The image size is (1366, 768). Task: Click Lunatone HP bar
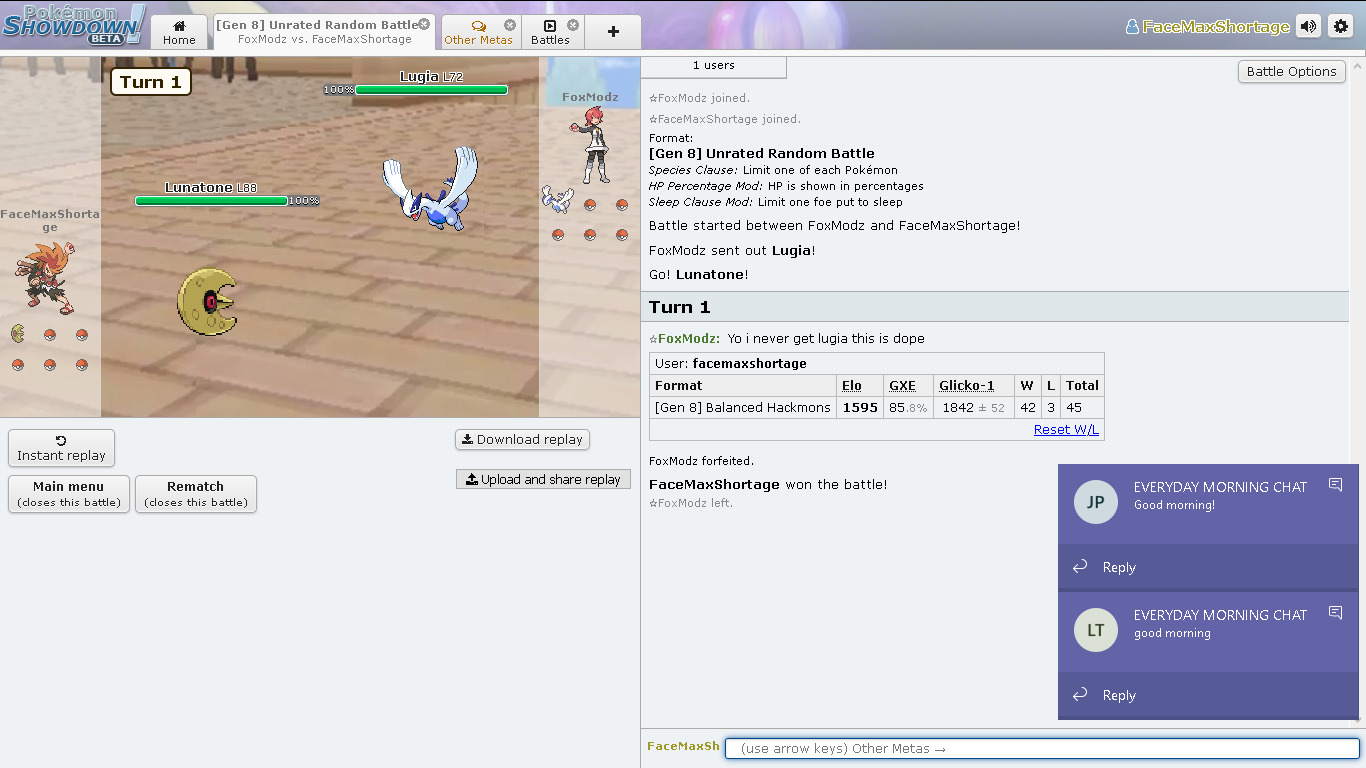click(x=211, y=201)
